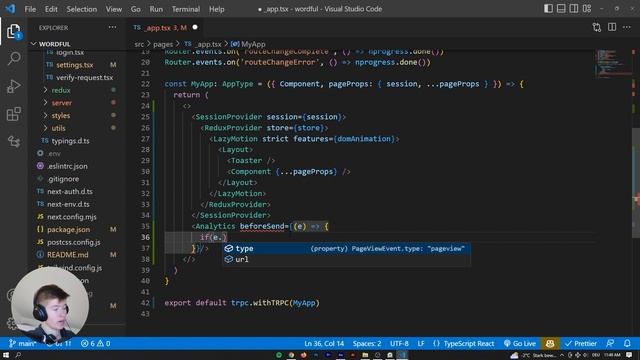Open postcss.config.js file

73,242
